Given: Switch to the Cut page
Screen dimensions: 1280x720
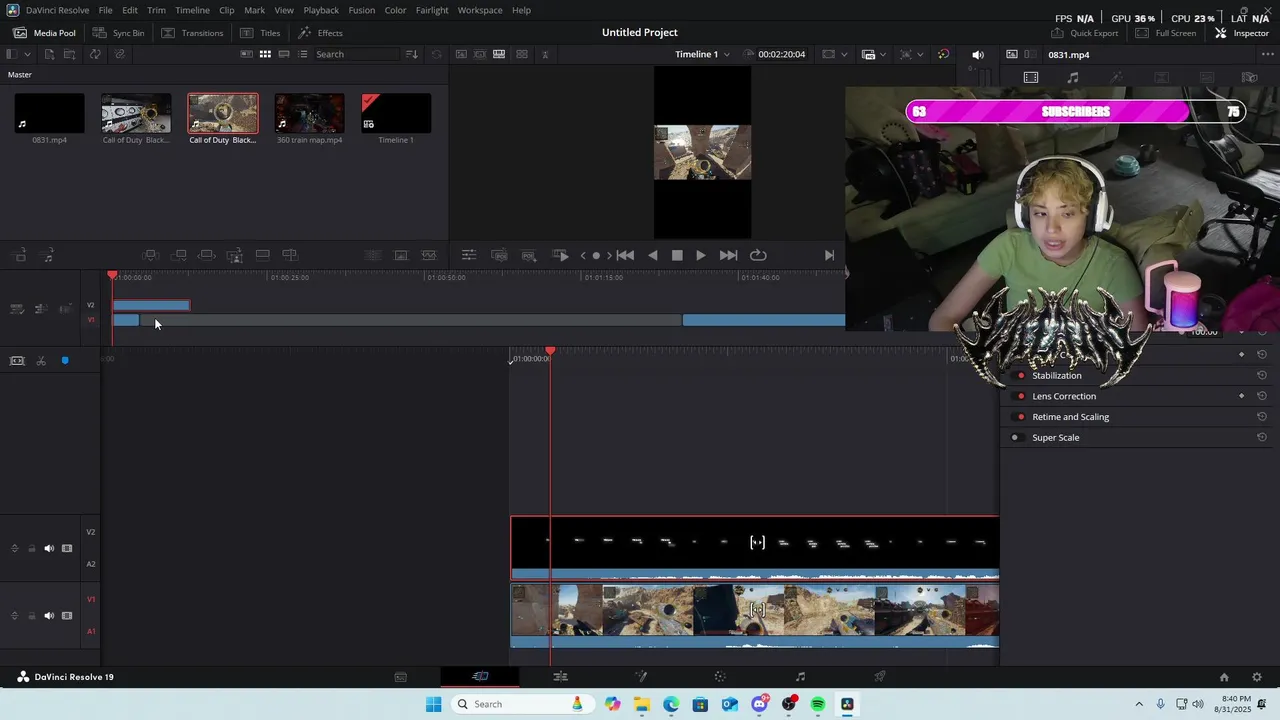Looking at the screenshot, I should pos(480,677).
